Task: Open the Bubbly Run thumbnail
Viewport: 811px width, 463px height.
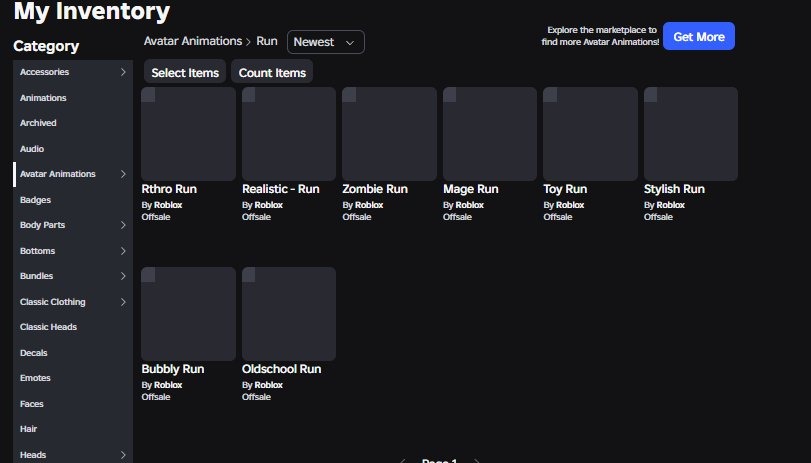Action: (188, 314)
